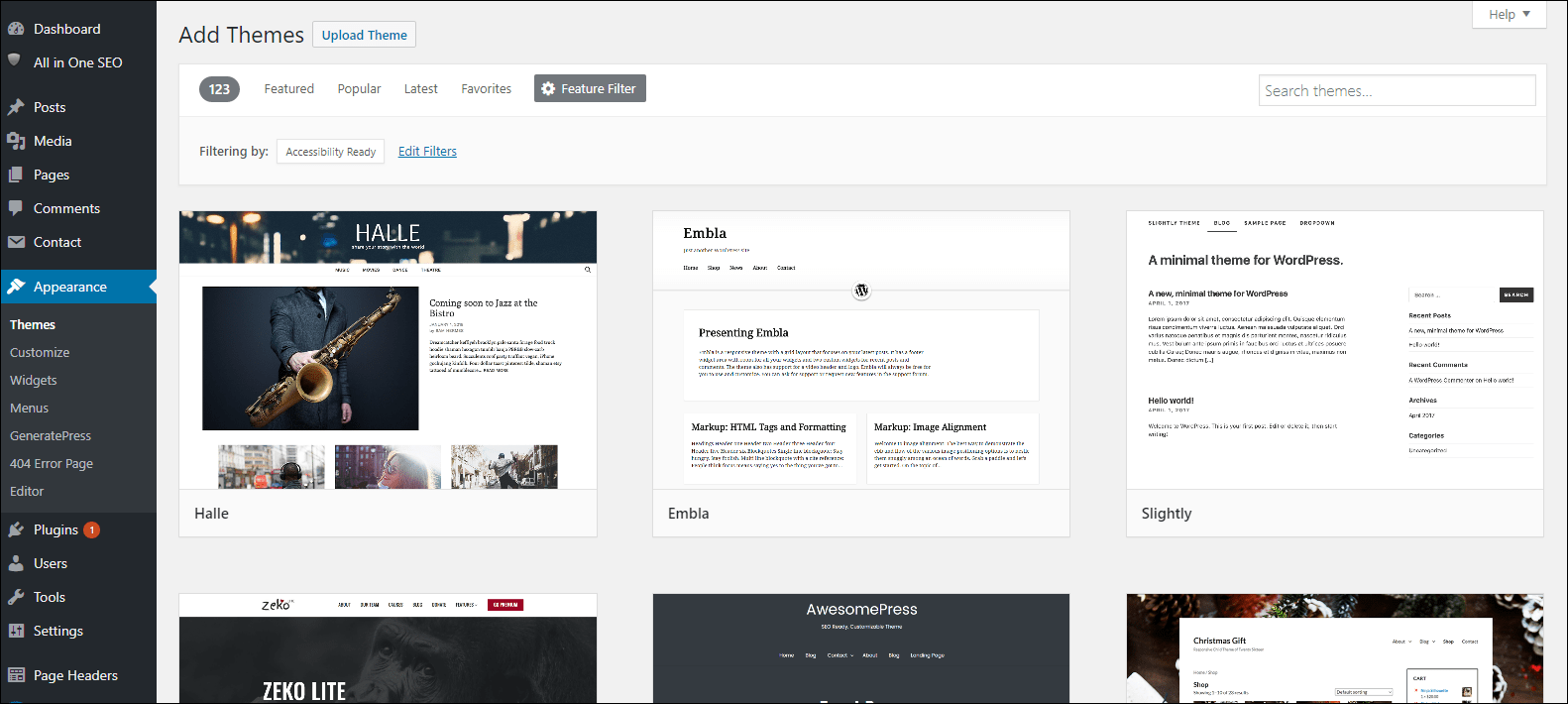Switch to the Latest themes tab
Screen dimensions: 1568x704
coord(420,88)
